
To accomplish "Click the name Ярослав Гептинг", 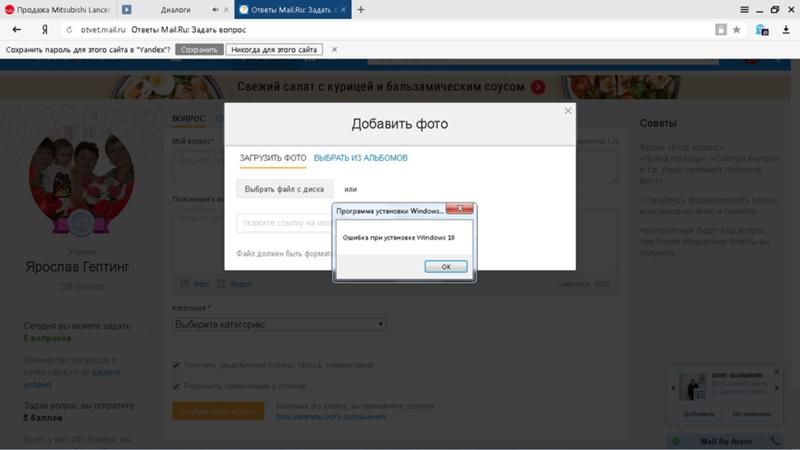I will [x=77, y=267].
